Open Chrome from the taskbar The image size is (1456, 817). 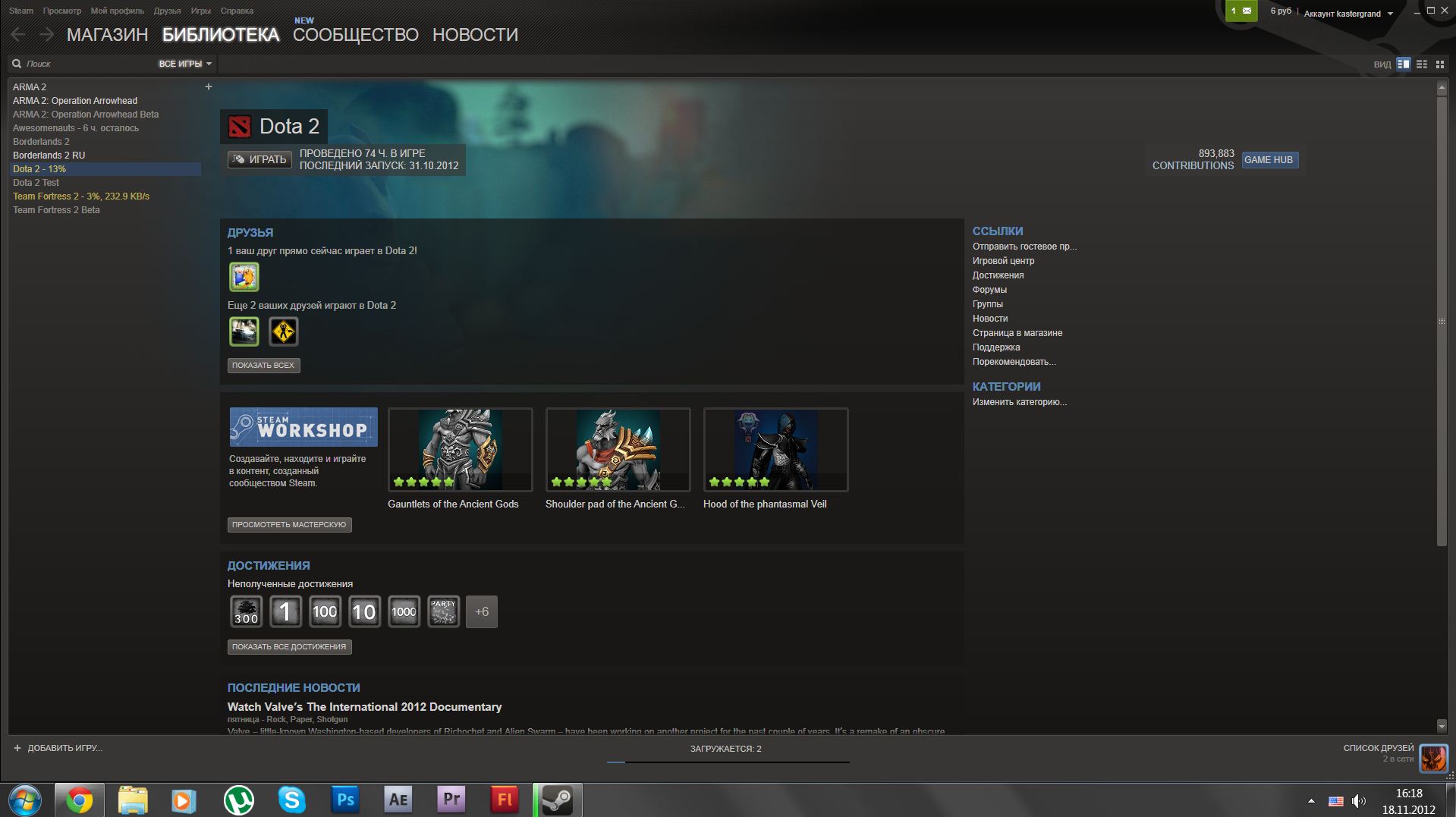[x=79, y=800]
